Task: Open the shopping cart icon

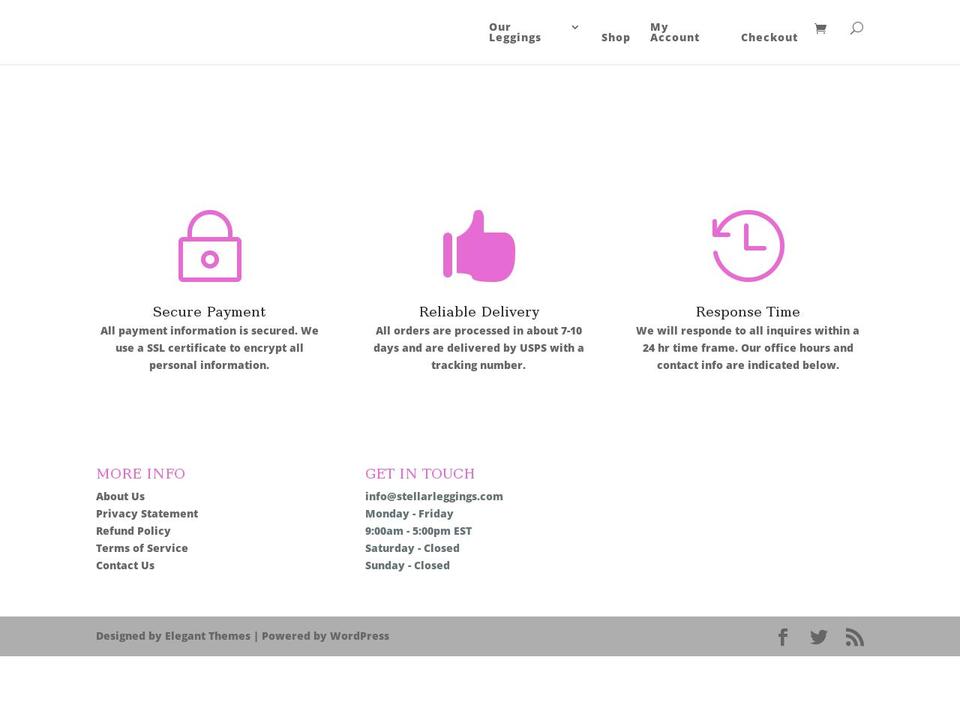Action: pyautogui.click(x=820, y=28)
